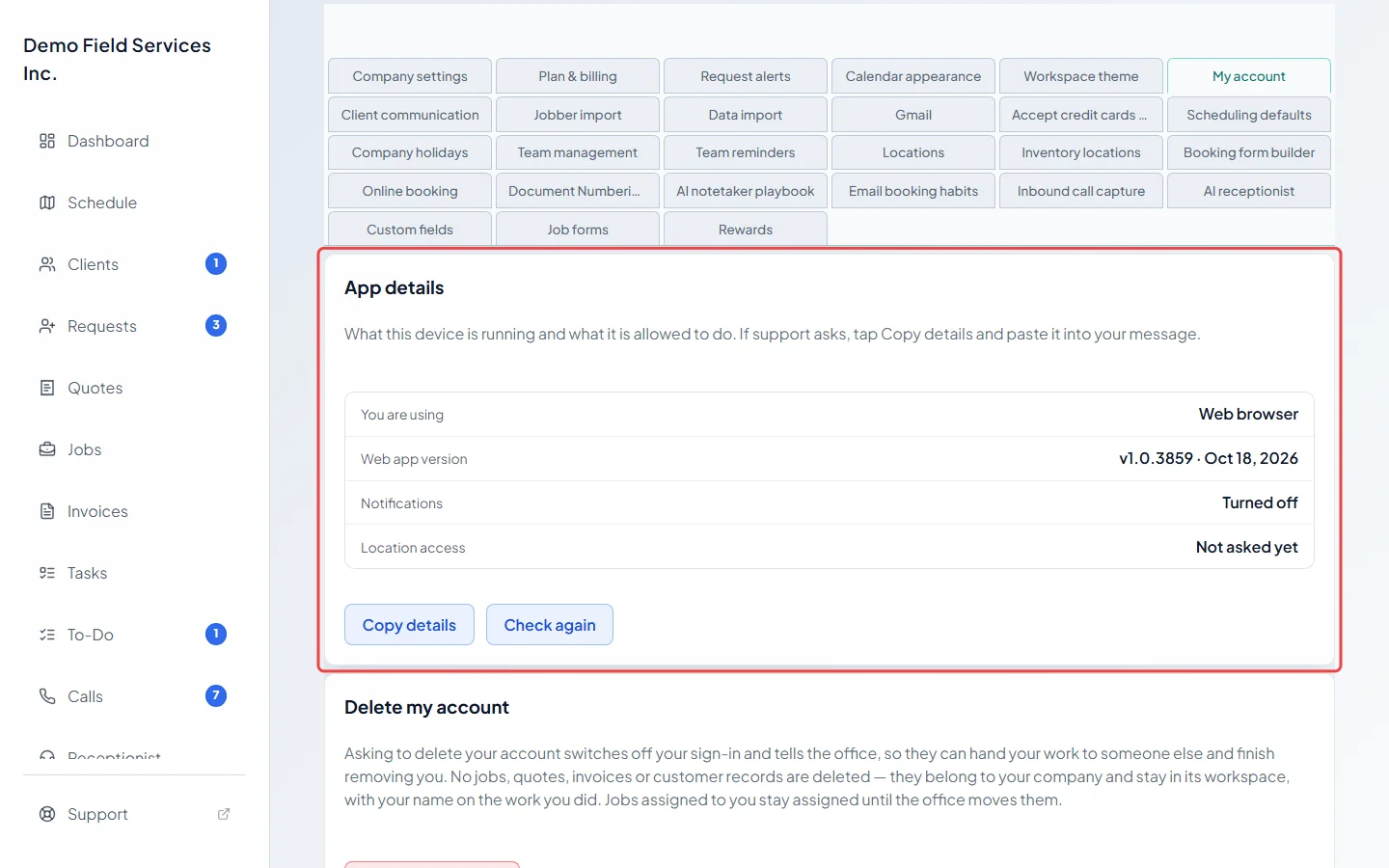Click the Schedule map icon in sidebar
Viewport: 1389px width, 868px height.
pyautogui.click(x=47, y=203)
